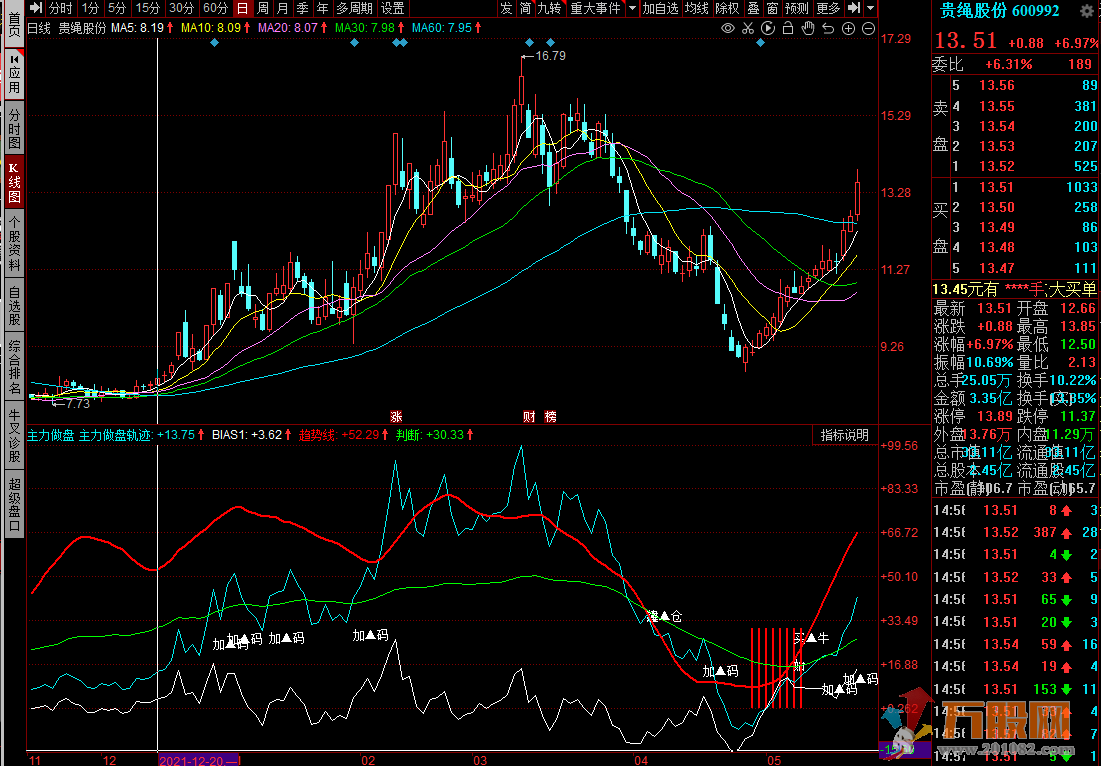The height and width of the screenshot is (766, 1101).
Task: Switch to 季 quarterly period
Action: click(x=303, y=8)
